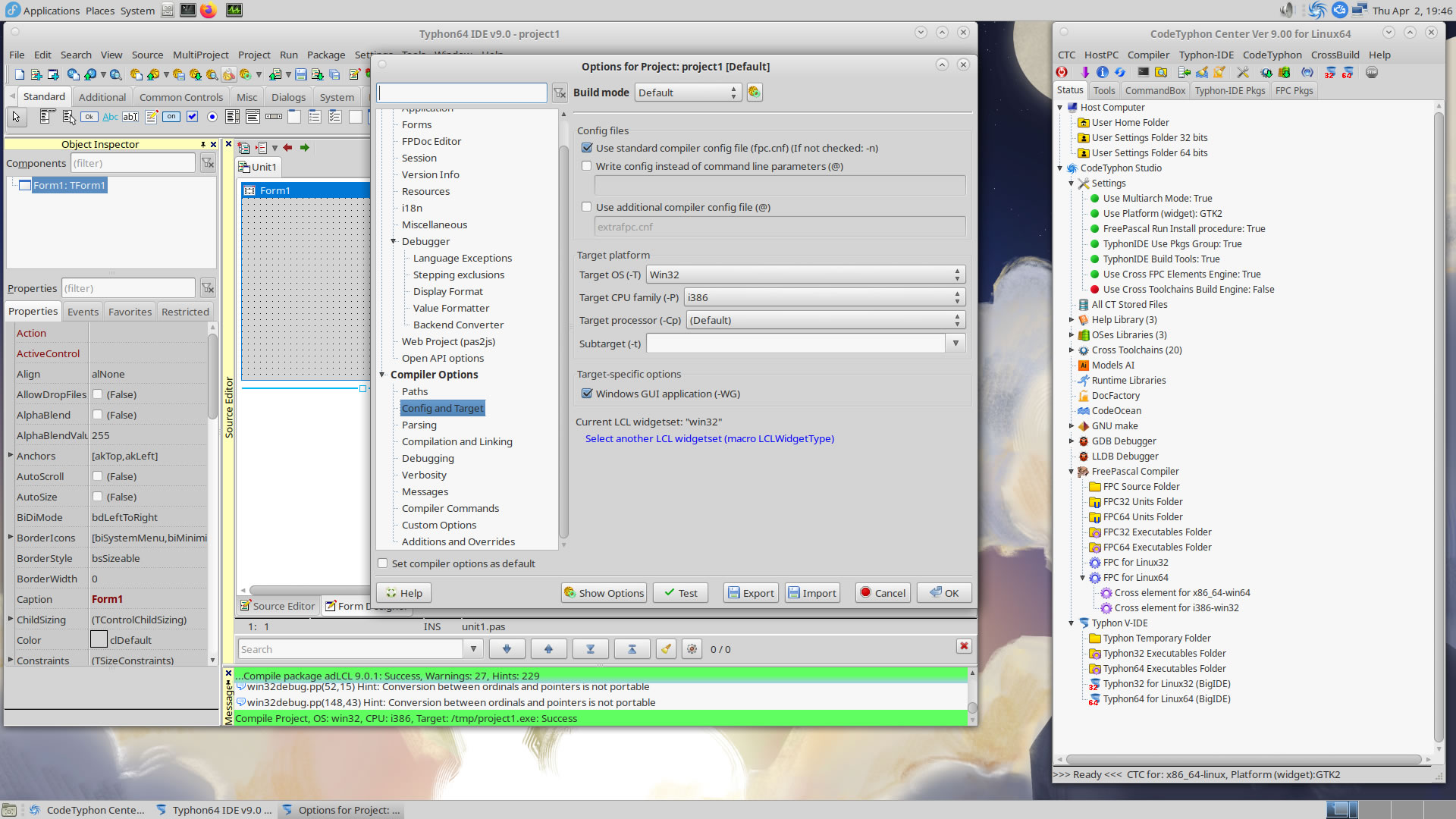Enable Set compiler options as default
The width and height of the screenshot is (1456, 819).
click(383, 563)
